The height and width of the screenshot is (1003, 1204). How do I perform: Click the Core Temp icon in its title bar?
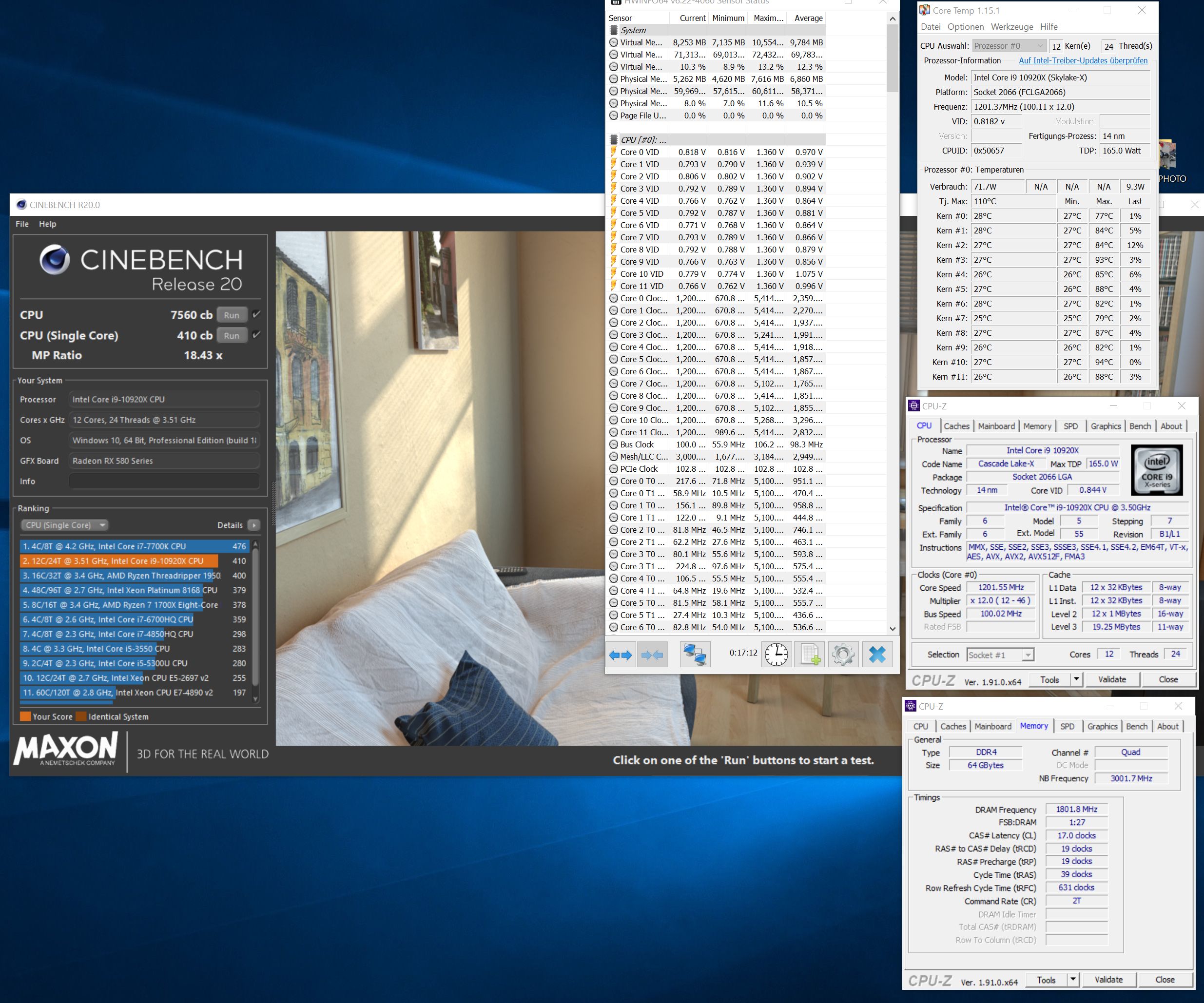(924, 10)
